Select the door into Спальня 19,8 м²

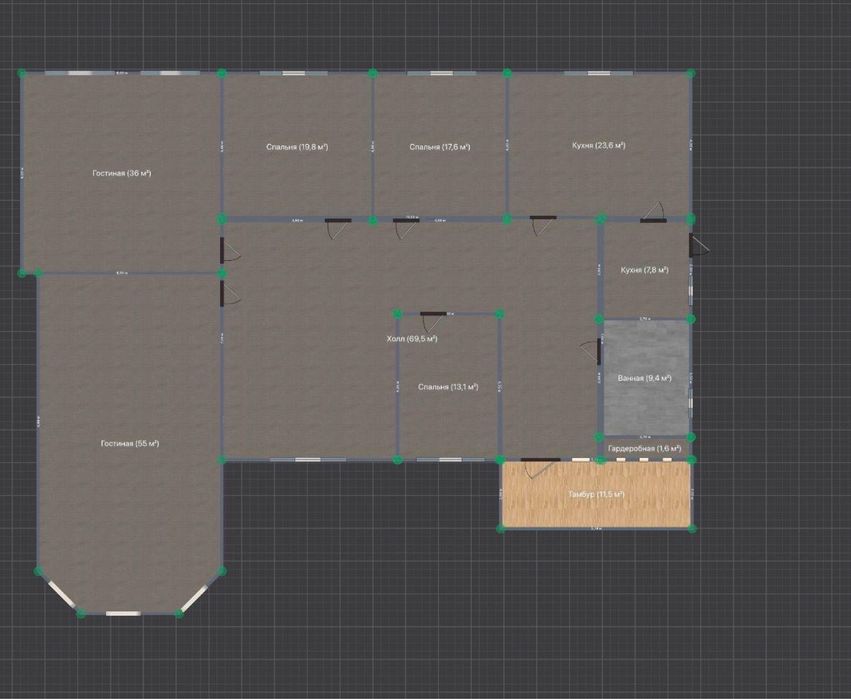click(338, 228)
